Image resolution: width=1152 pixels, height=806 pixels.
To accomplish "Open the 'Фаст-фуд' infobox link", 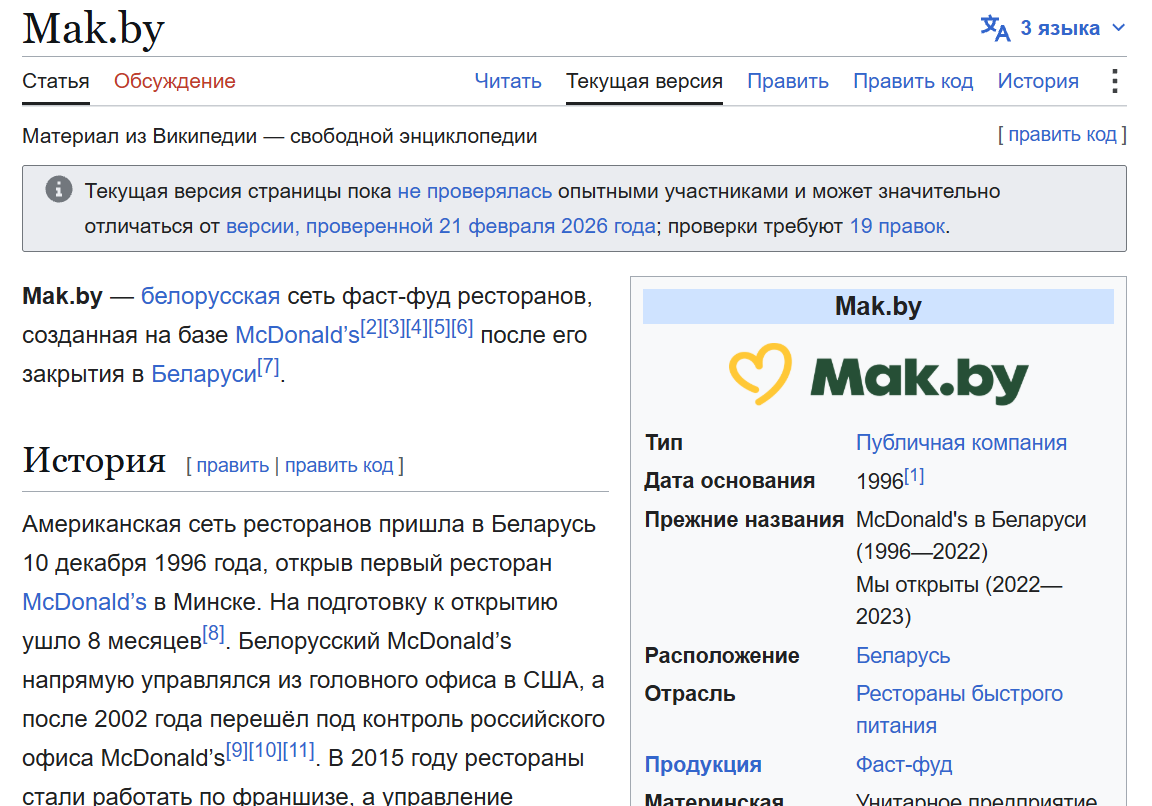I will coord(904,764).
